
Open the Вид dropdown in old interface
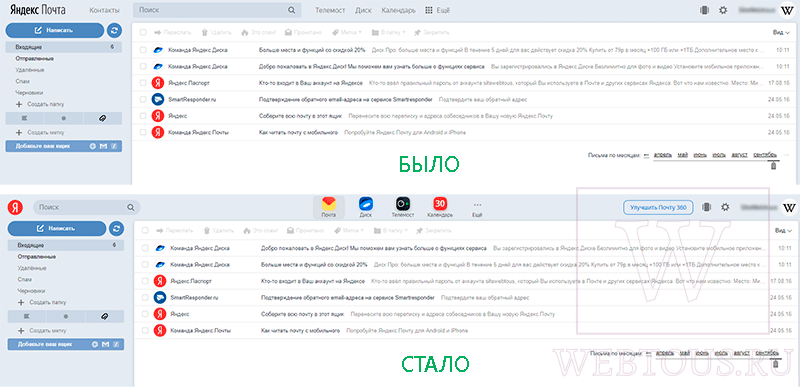pyautogui.click(x=781, y=32)
